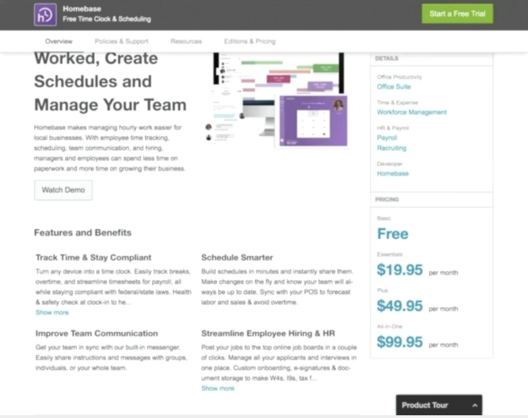Viewport: 528px width, 418px height.
Task: Click the product screenshot preview image
Action: click(278, 99)
